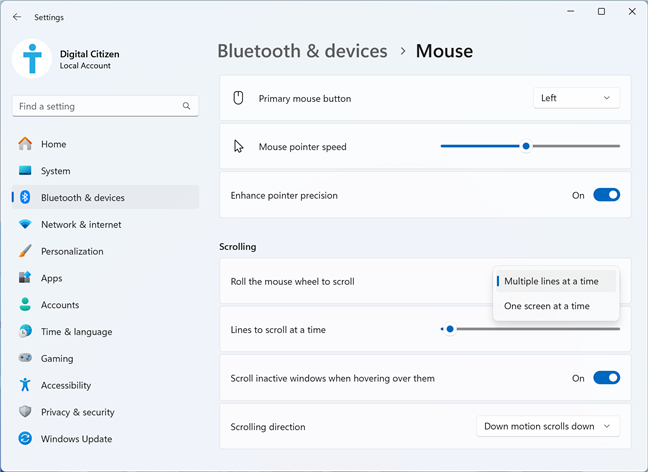Open Accessibility using the person icon
Screen dimensions: 648x472
coord(25,385)
